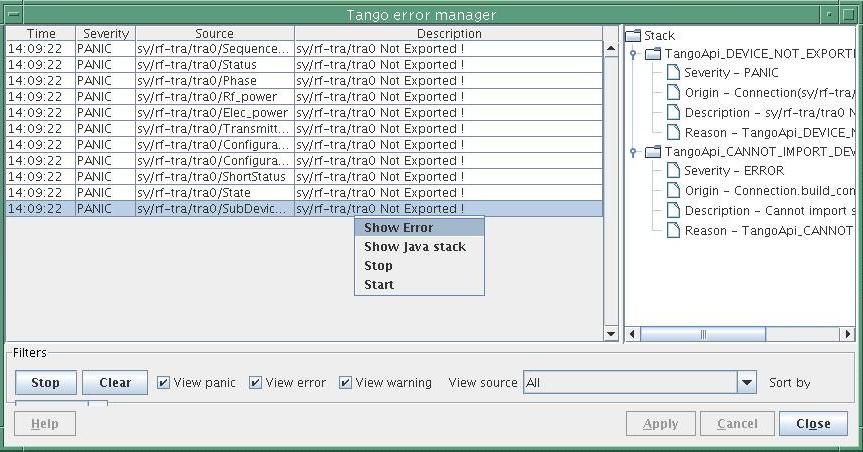Click the Description column header
Image resolution: width=863 pixels, height=452 pixels.
click(449, 34)
